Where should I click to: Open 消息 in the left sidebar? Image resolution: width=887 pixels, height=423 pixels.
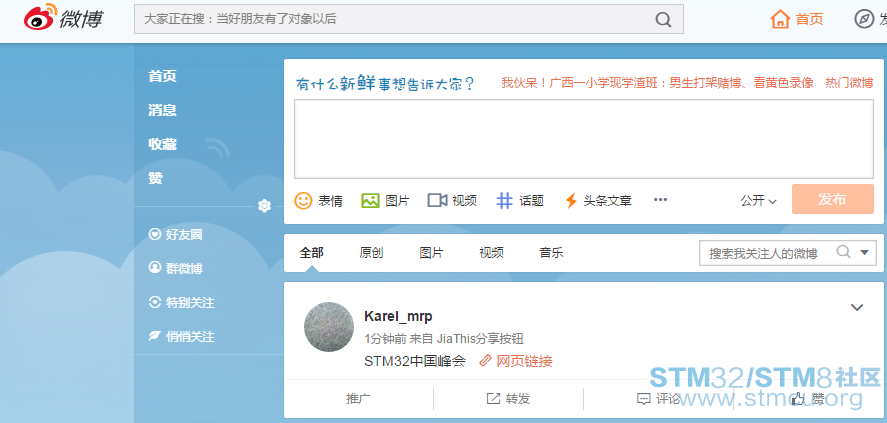(162, 110)
